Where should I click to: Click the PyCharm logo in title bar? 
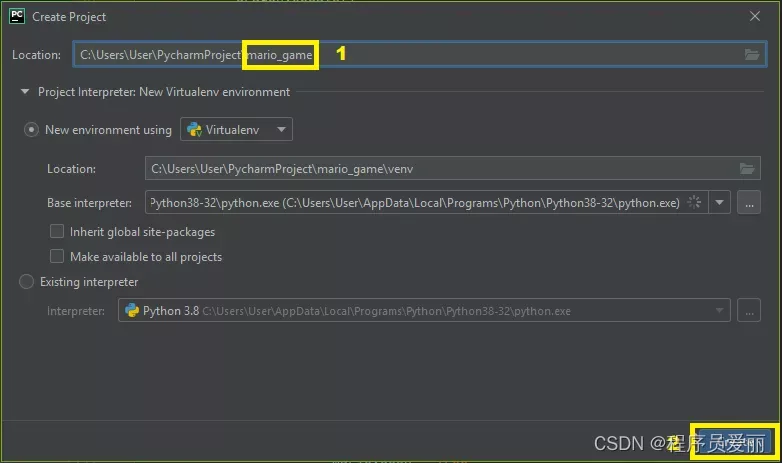click(17, 16)
